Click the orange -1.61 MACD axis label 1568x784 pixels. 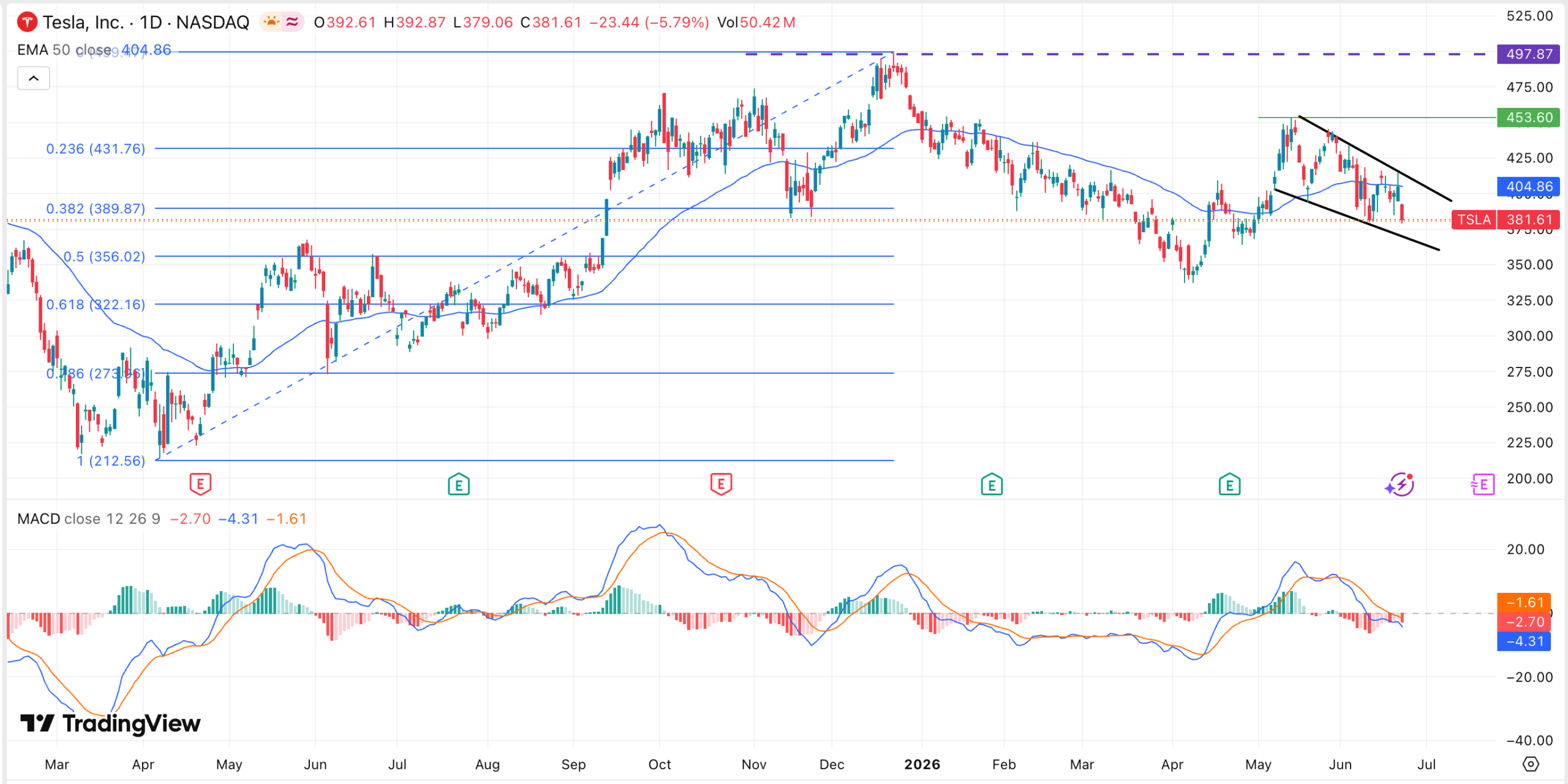1524,602
